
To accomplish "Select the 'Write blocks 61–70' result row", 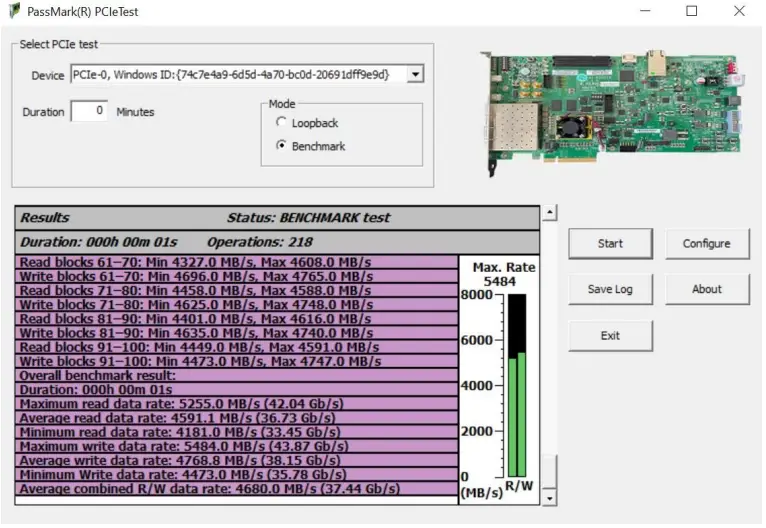I will pyautogui.click(x=236, y=276).
